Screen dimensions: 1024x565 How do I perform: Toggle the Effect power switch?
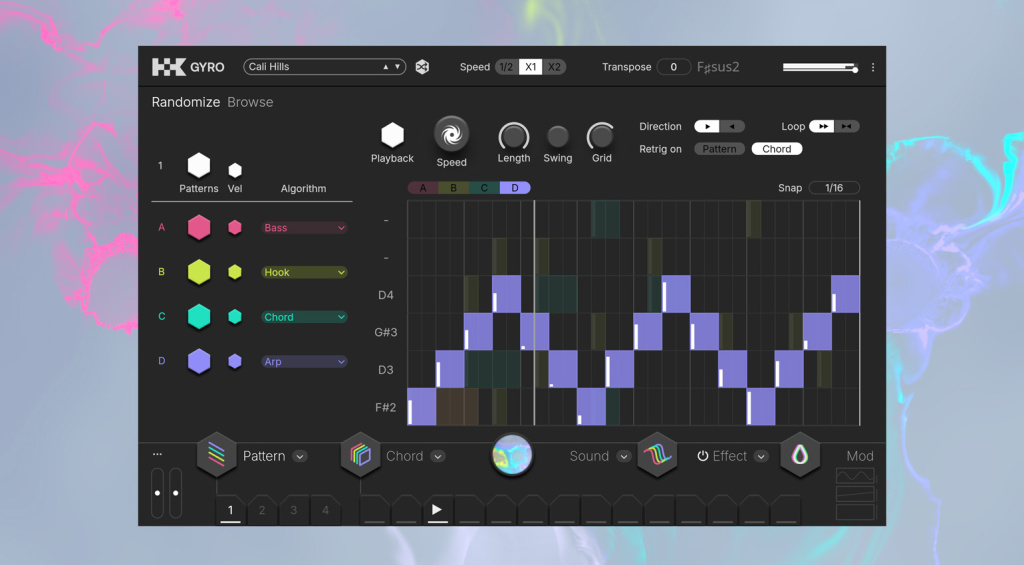[703, 456]
